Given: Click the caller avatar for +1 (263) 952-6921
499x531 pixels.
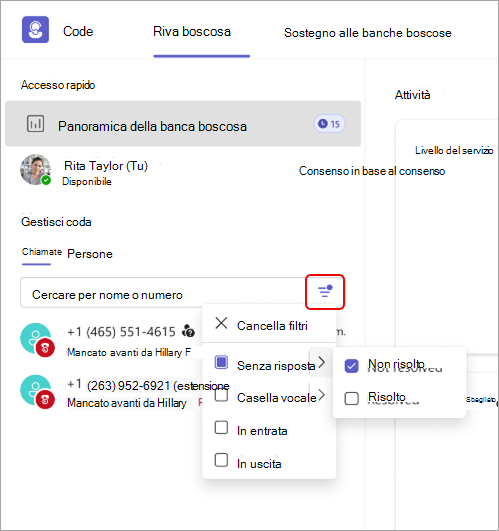Looking at the screenshot, I should coord(37,391).
